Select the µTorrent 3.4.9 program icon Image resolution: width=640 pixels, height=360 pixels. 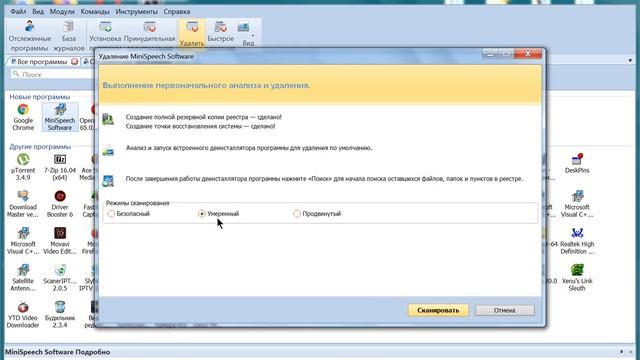[x=23, y=167]
